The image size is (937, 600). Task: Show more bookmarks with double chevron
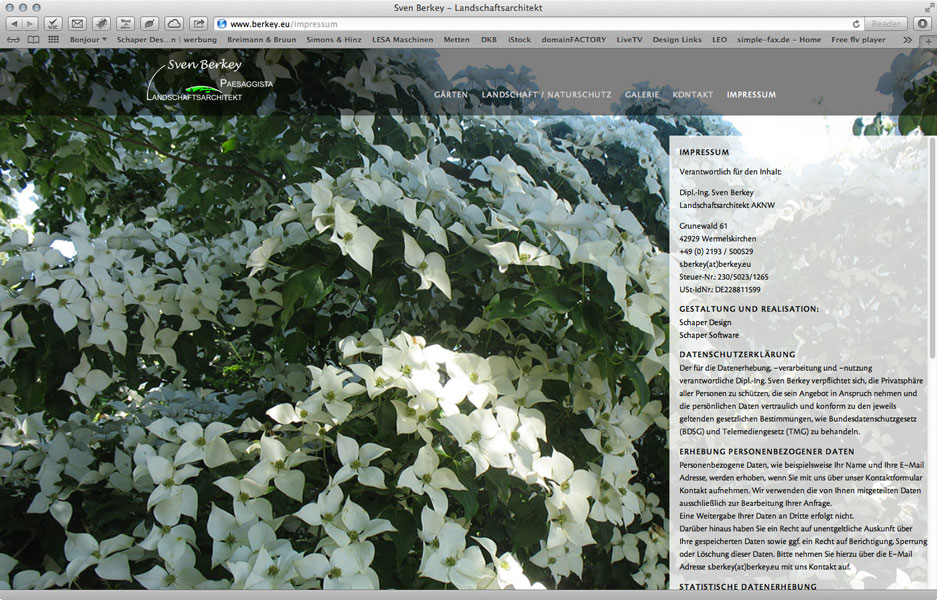(908, 40)
